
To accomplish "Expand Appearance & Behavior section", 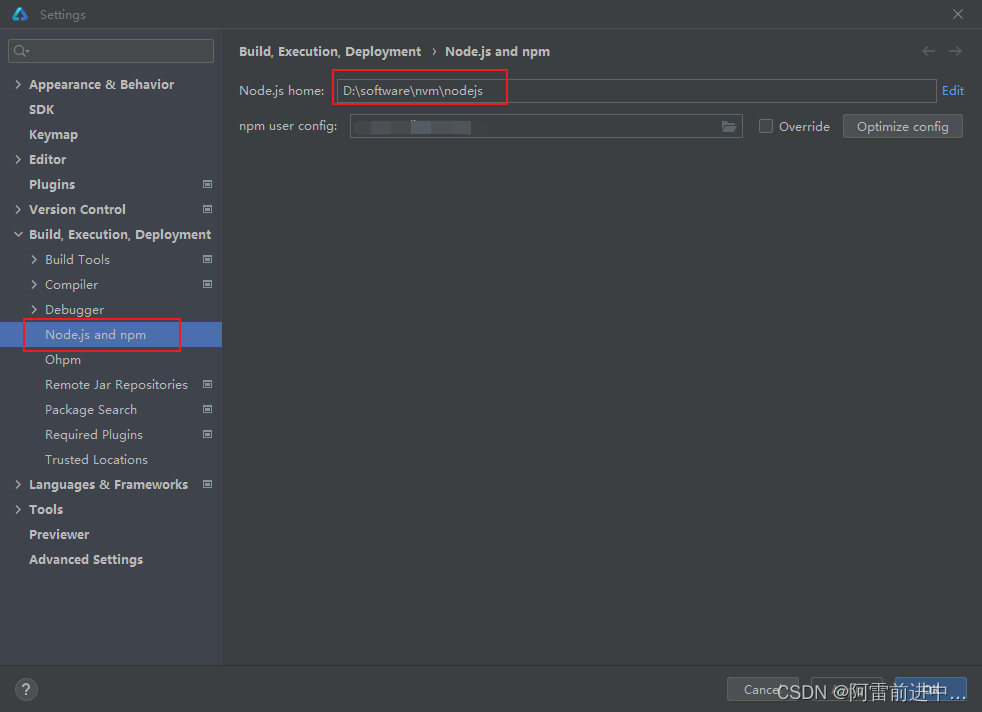I will click(x=18, y=84).
